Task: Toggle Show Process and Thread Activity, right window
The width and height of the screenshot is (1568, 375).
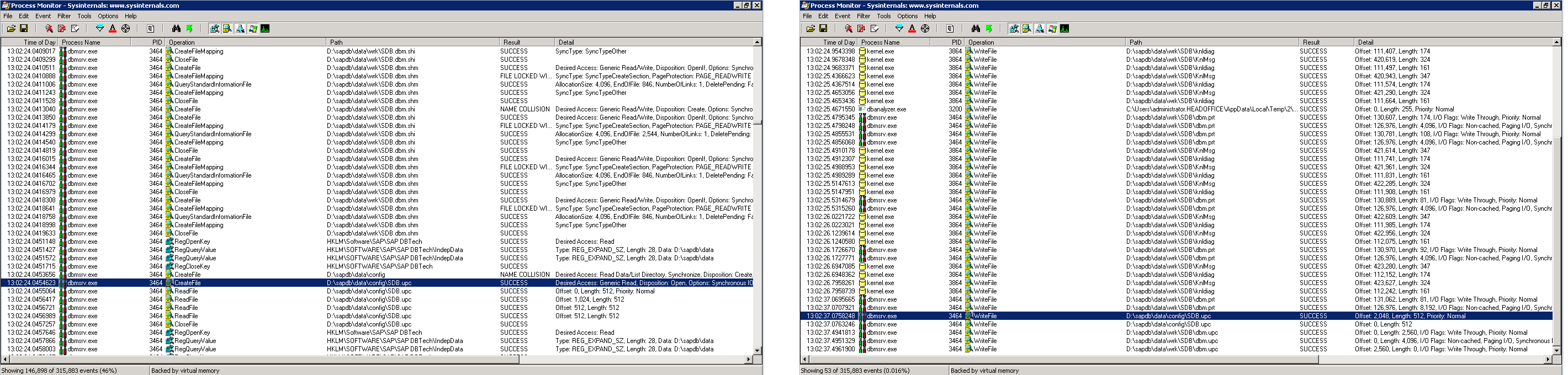Action: [1052, 29]
